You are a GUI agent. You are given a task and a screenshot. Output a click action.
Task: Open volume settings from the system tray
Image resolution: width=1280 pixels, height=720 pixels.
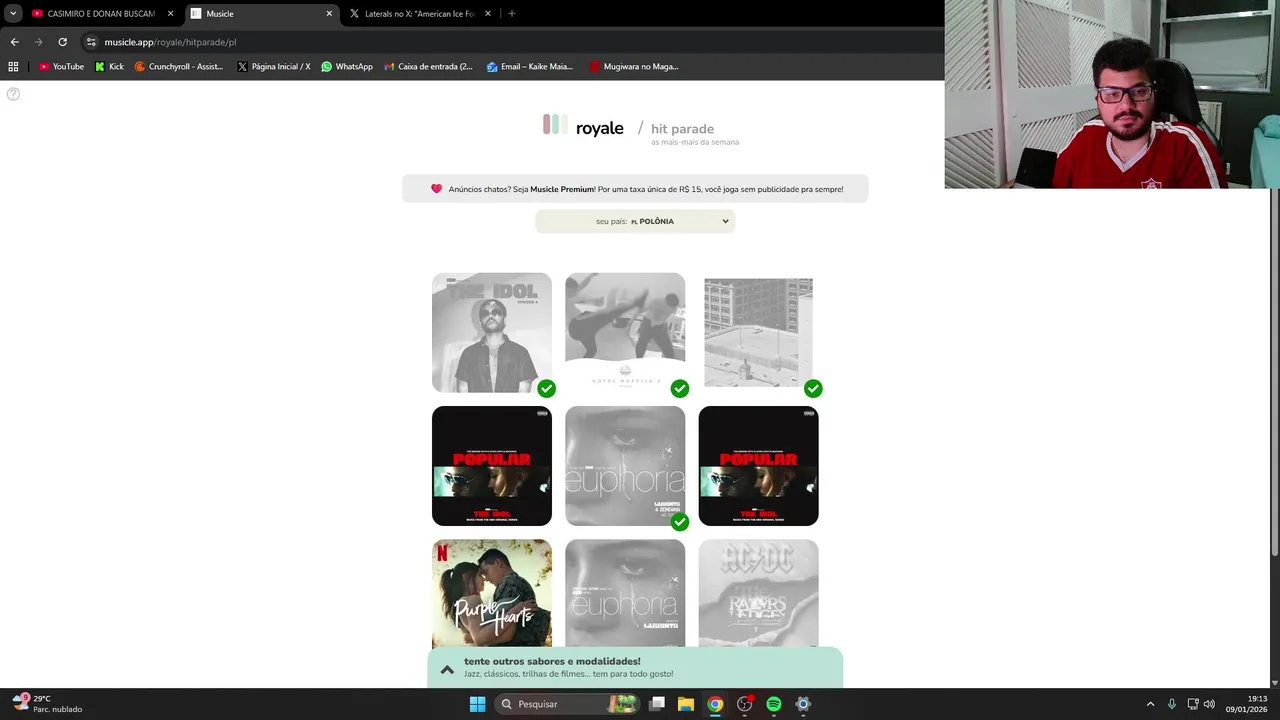coord(1209,704)
